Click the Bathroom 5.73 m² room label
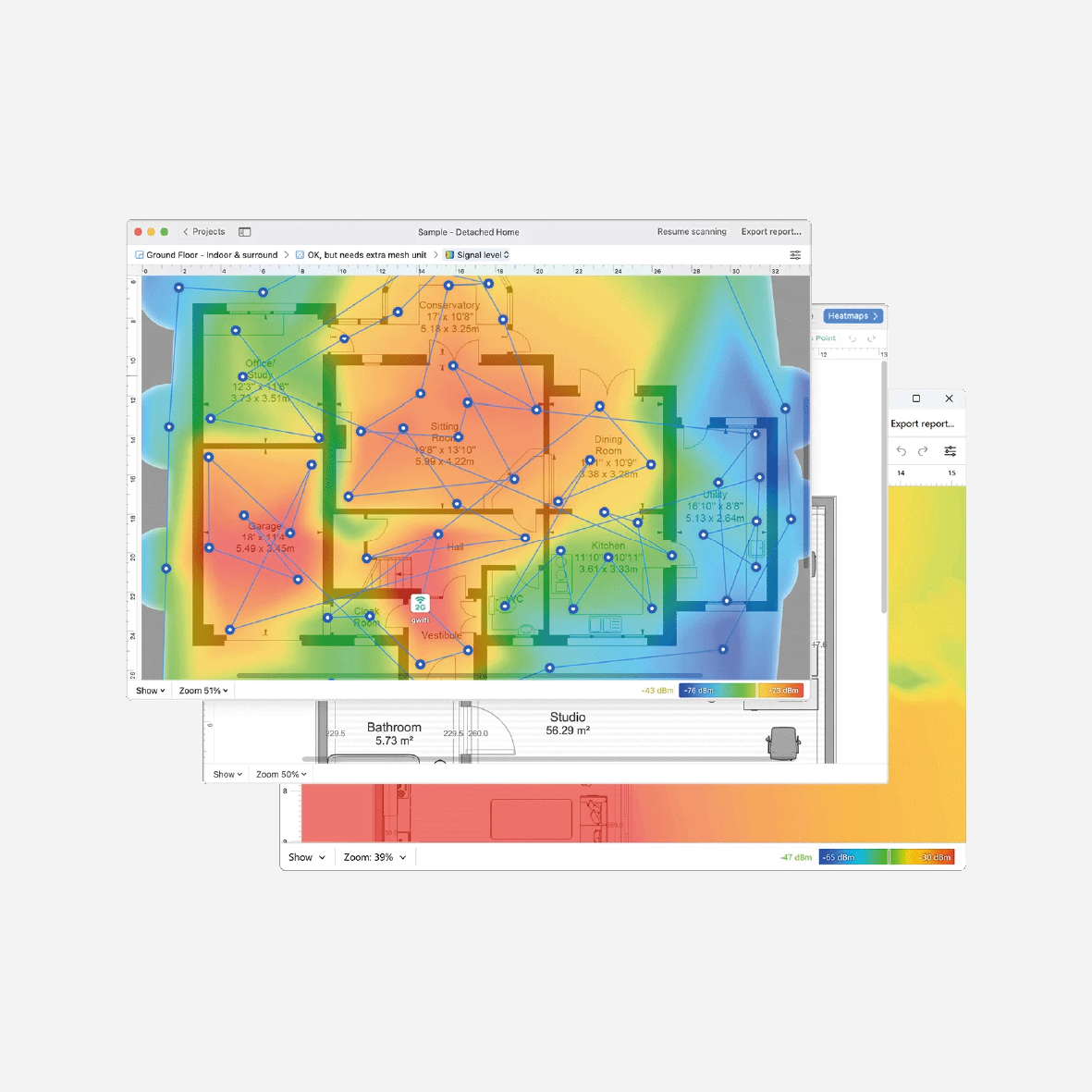This screenshot has width=1092, height=1092. tap(394, 734)
